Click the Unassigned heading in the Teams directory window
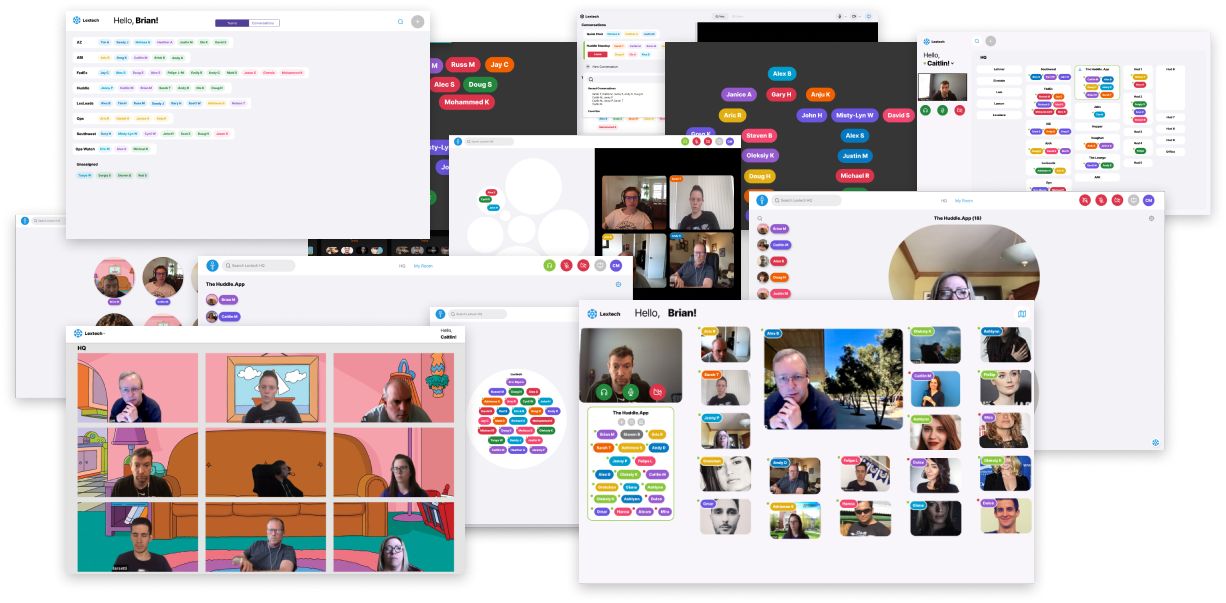Viewport: 1226px width, 603px height. click(x=88, y=164)
